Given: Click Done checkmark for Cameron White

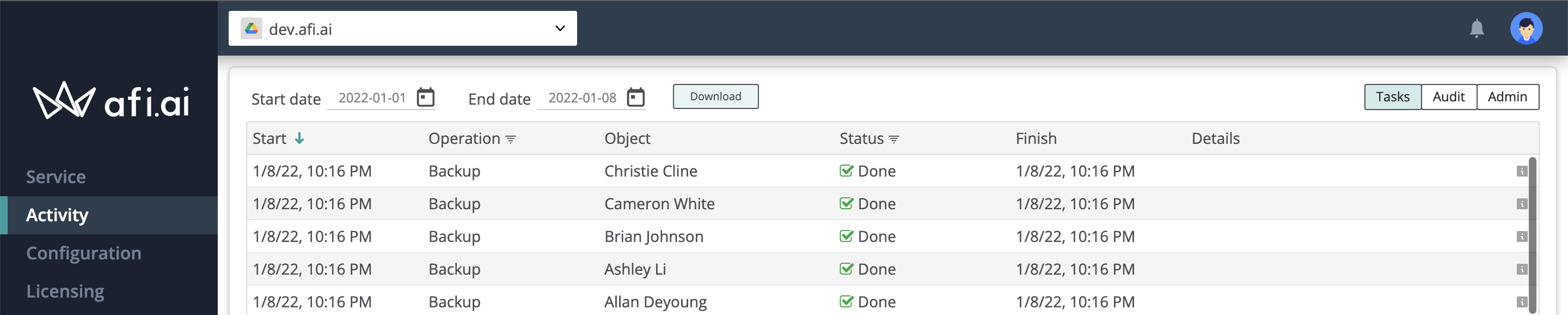Looking at the screenshot, I should tap(846, 203).
